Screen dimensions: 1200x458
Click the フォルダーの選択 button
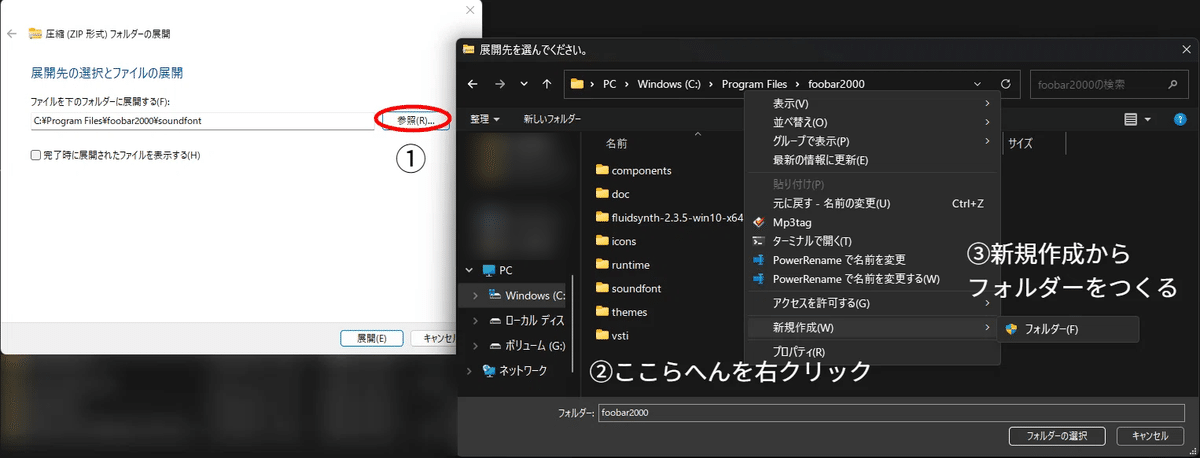(x=1058, y=436)
